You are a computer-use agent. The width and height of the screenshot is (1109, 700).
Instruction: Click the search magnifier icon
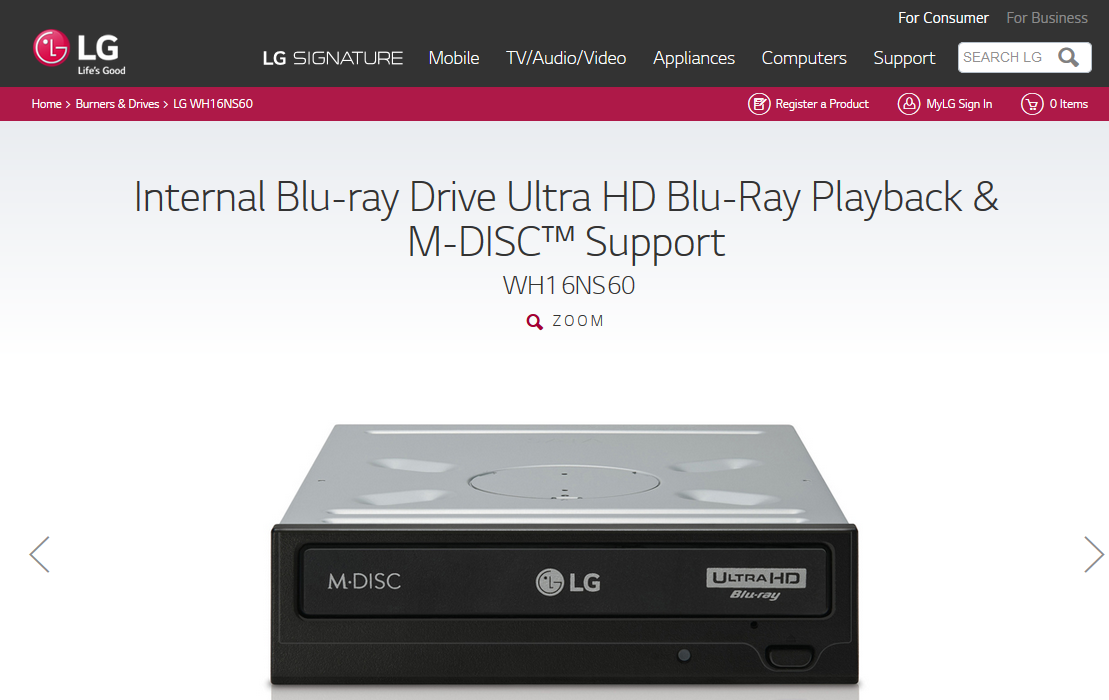point(1068,57)
